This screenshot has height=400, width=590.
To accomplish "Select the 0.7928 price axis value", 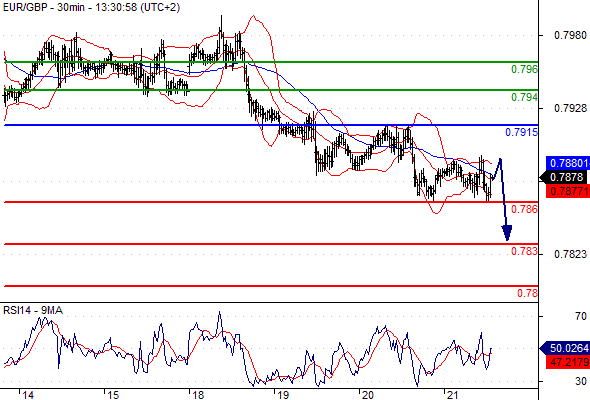I will click(570, 108).
